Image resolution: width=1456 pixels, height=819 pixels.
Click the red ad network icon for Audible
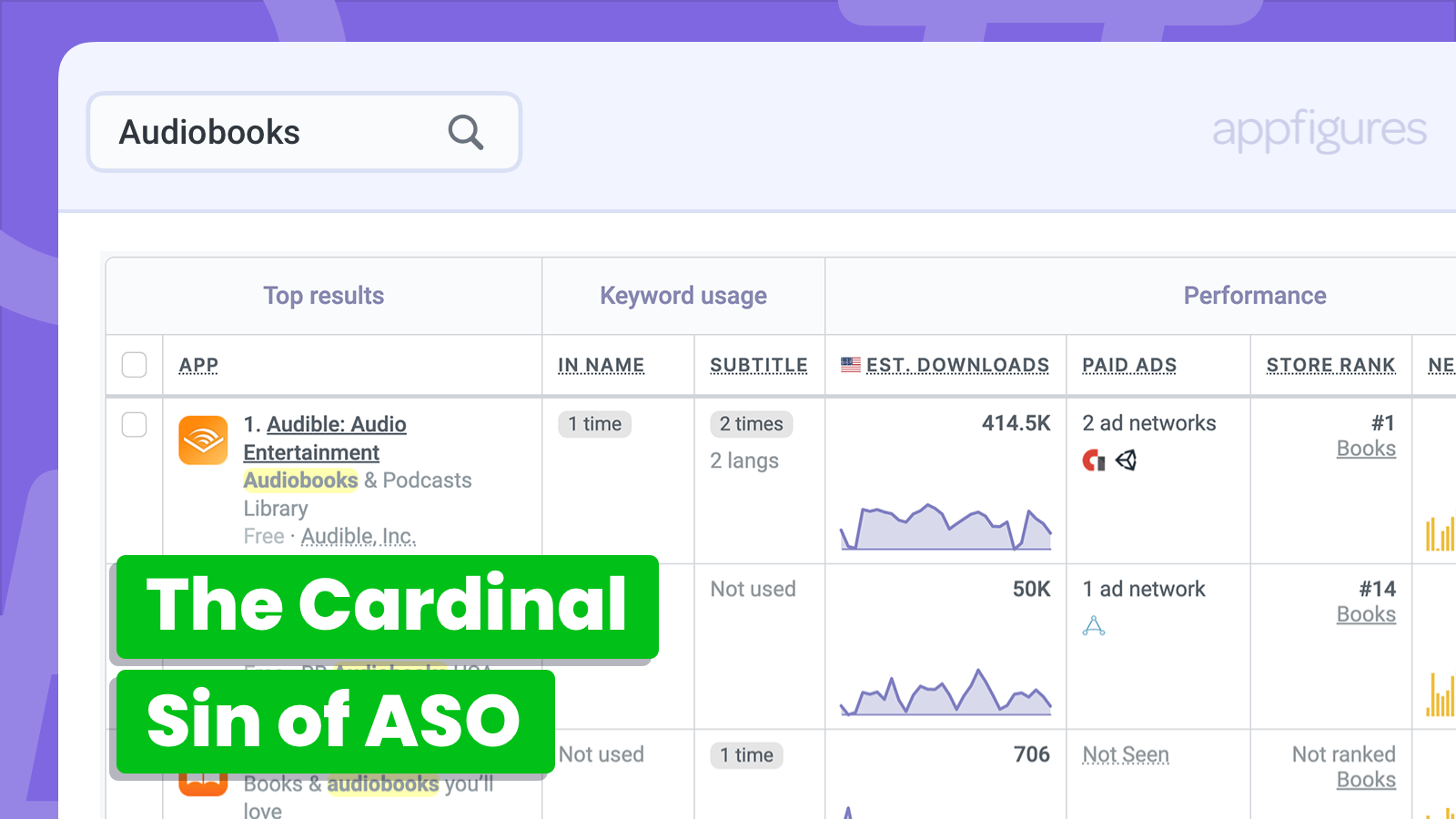point(1093,460)
